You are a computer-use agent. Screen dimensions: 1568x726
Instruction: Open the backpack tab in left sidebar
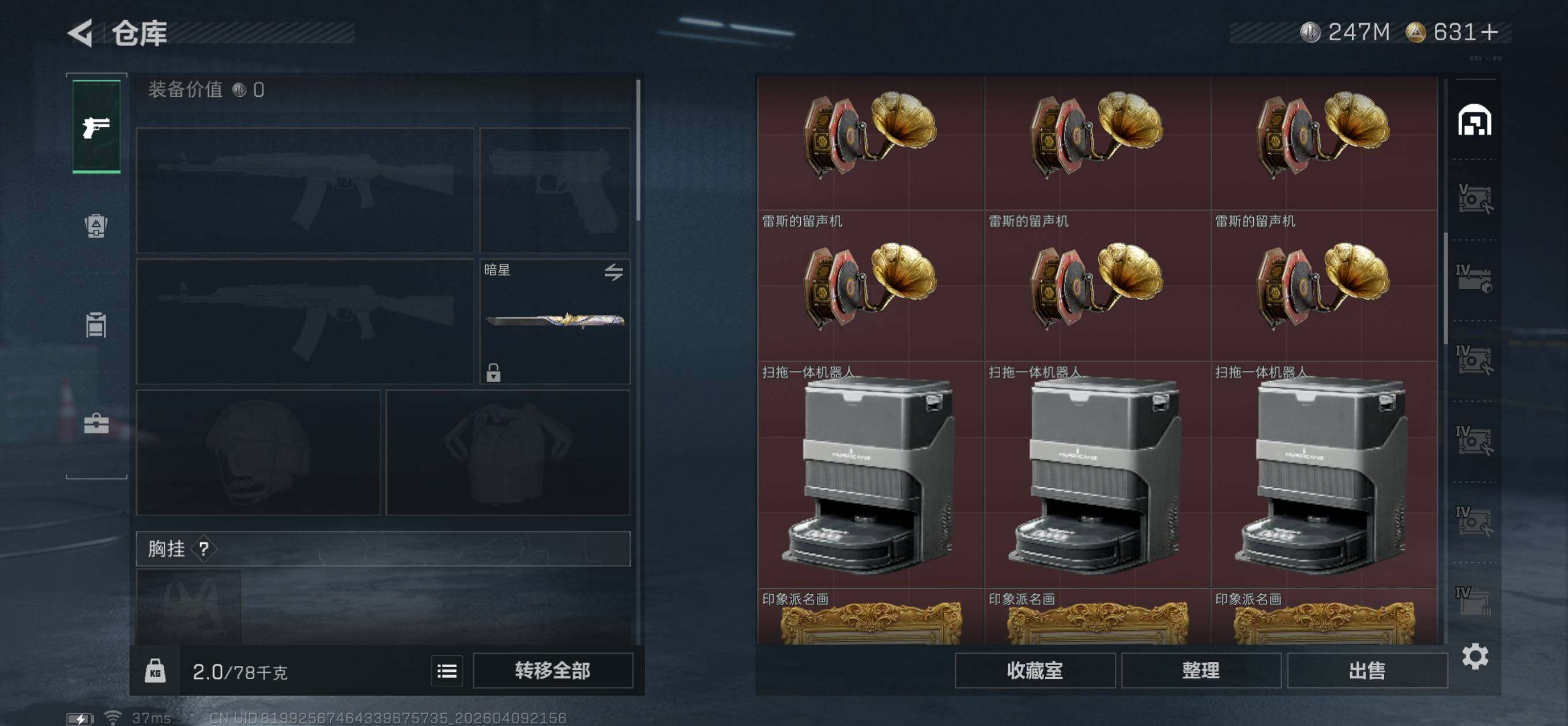96,226
